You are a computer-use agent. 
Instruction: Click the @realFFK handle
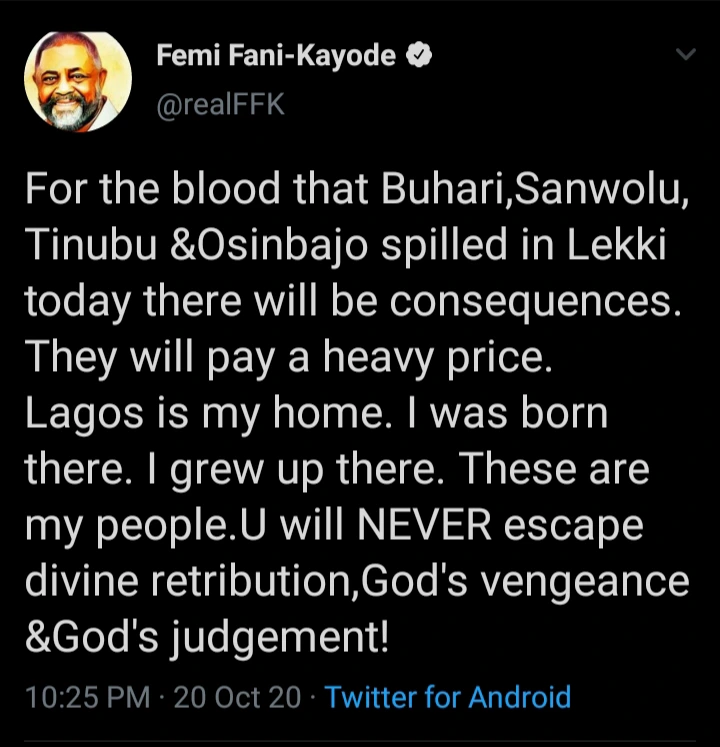[x=220, y=105]
